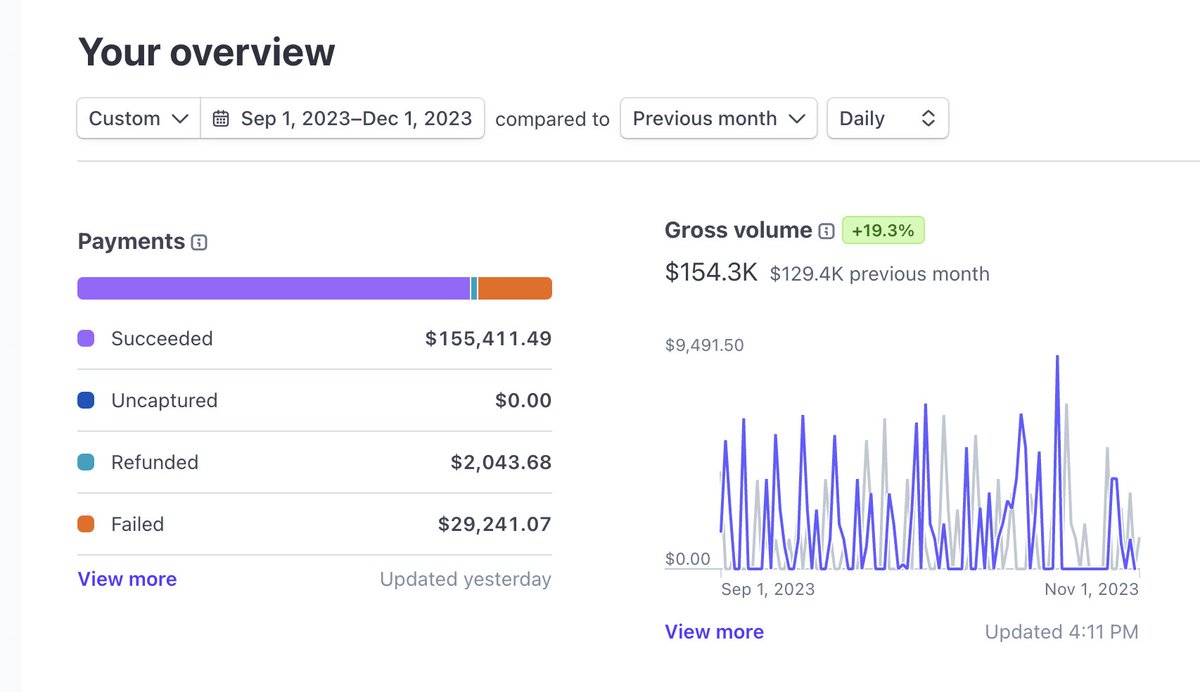Click the calendar icon in the date picker
Image resolution: width=1200 pixels, height=692 pixels.
click(221, 117)
